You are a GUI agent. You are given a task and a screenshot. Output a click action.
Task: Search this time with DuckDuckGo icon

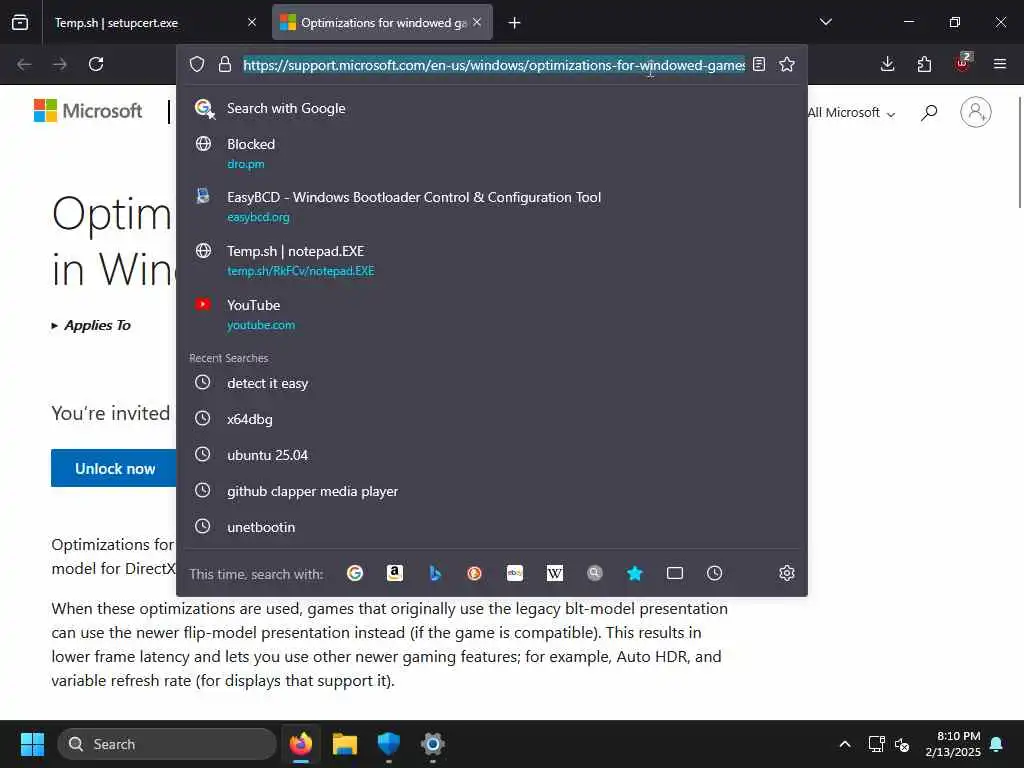[x=475, y=573]
